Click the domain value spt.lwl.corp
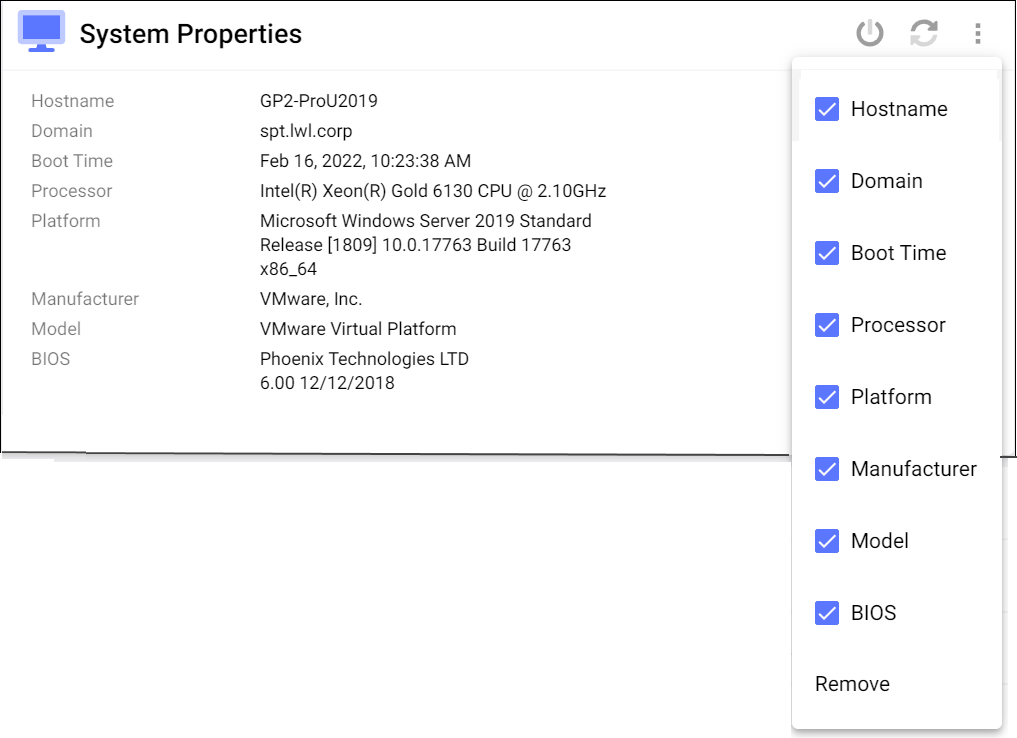Viewport: 1017px width, 738px height. click(x=306, y=131)
